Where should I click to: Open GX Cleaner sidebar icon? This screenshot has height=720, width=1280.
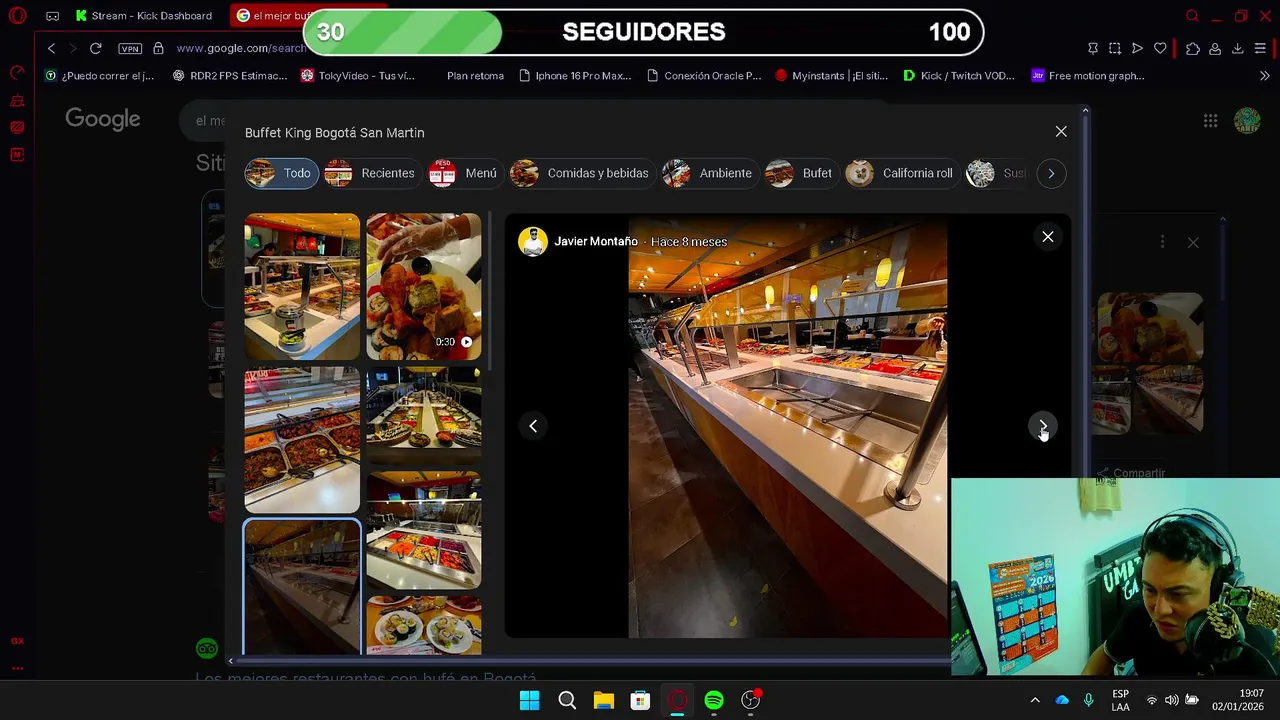[17, 100]
